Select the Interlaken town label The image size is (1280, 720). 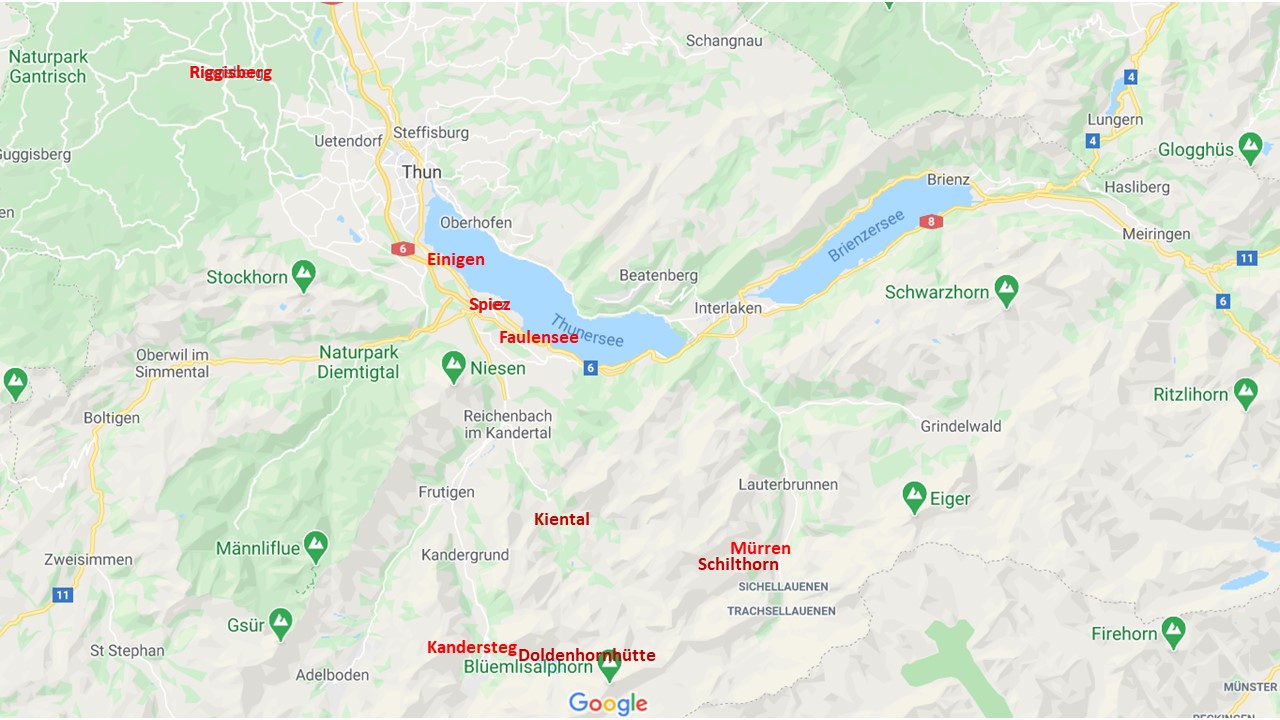[x=728, y=308]
